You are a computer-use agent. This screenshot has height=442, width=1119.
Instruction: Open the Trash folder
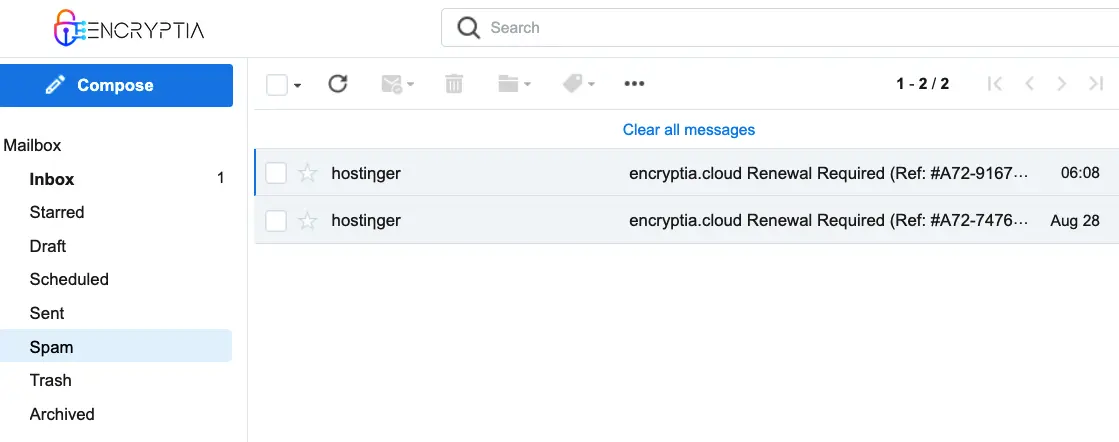point(50,380)
